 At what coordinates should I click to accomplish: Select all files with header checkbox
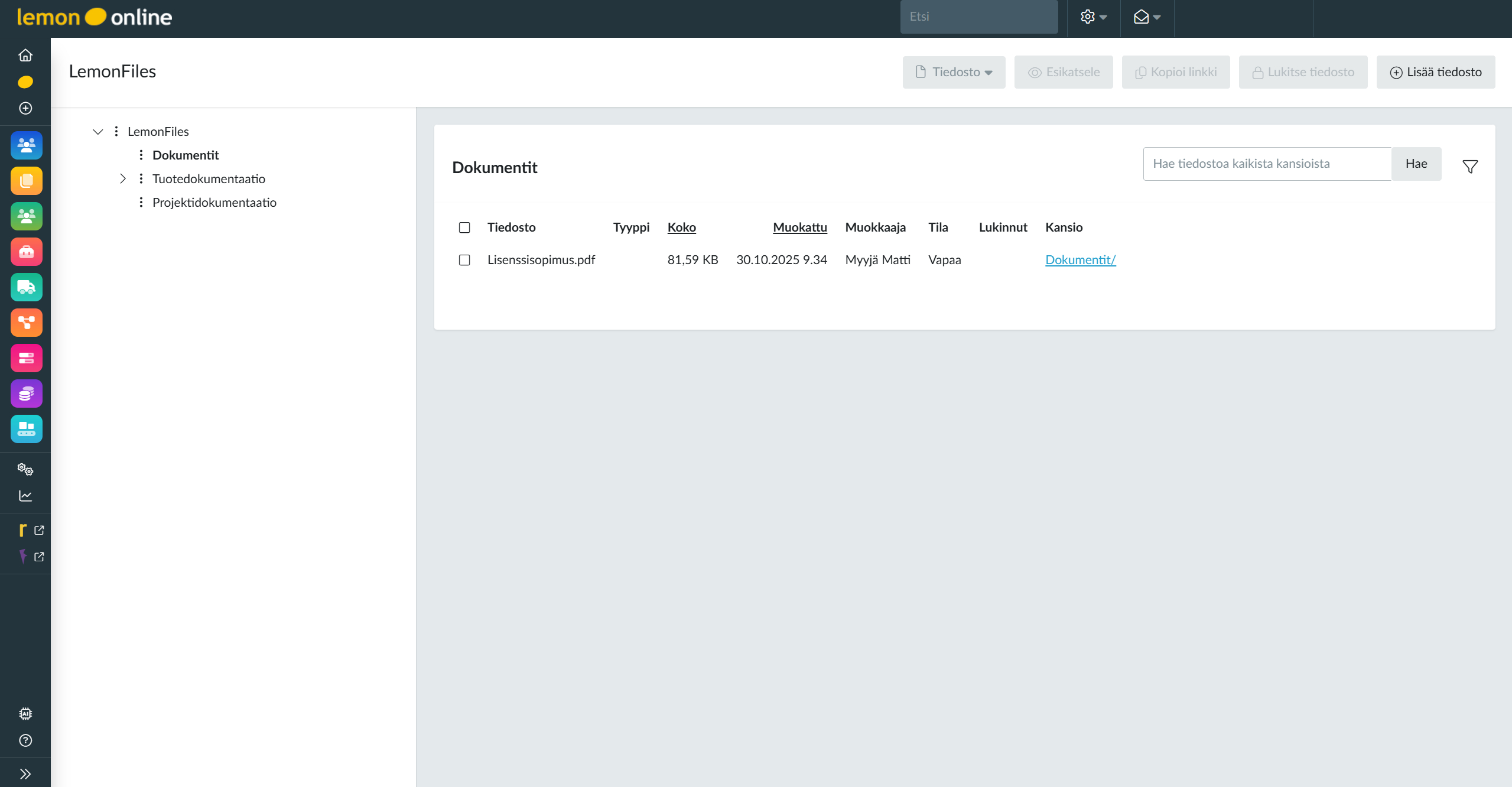tap(464, 227)
